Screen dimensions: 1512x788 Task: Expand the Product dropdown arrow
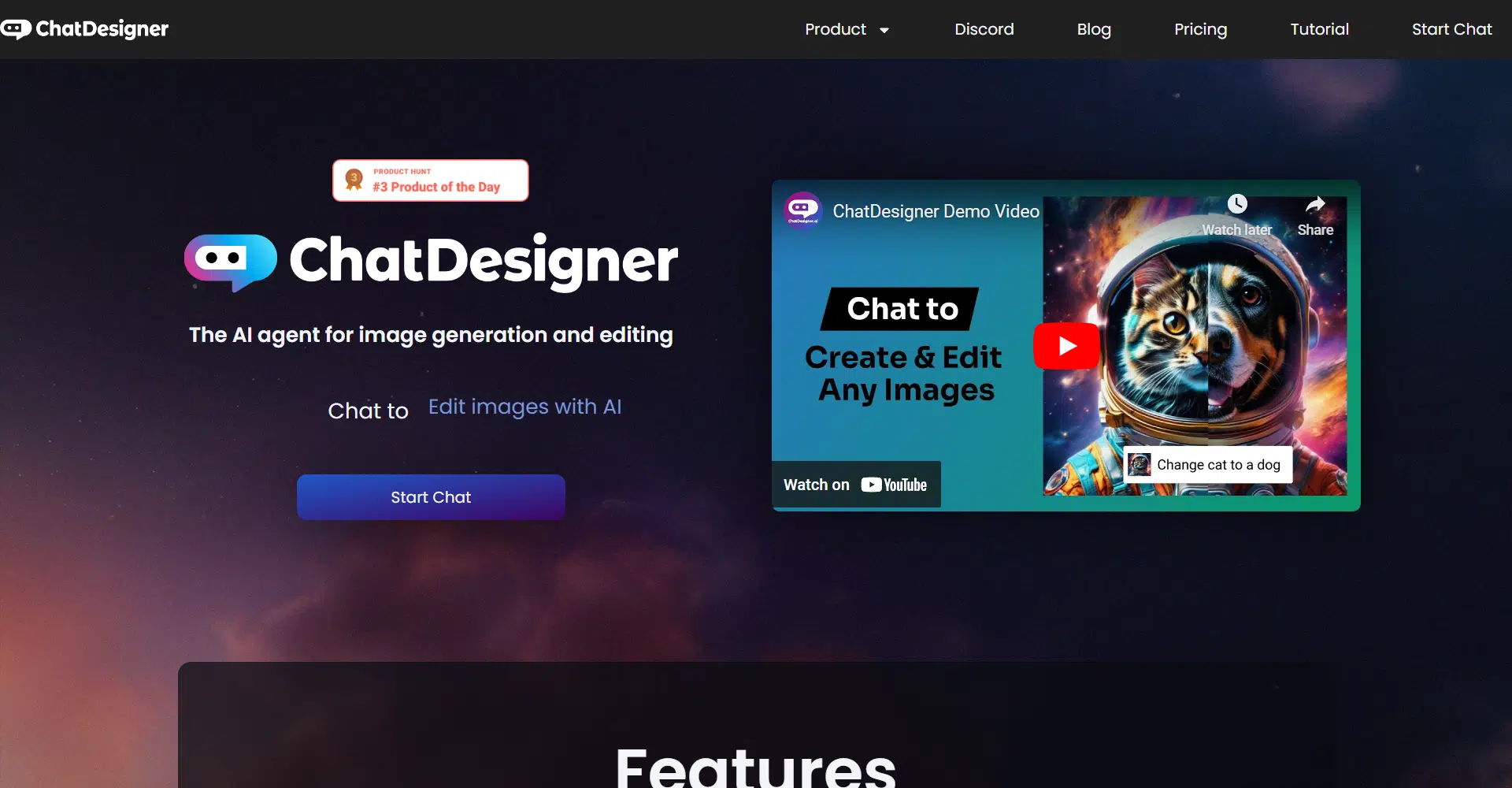click(x=884, y=31)
